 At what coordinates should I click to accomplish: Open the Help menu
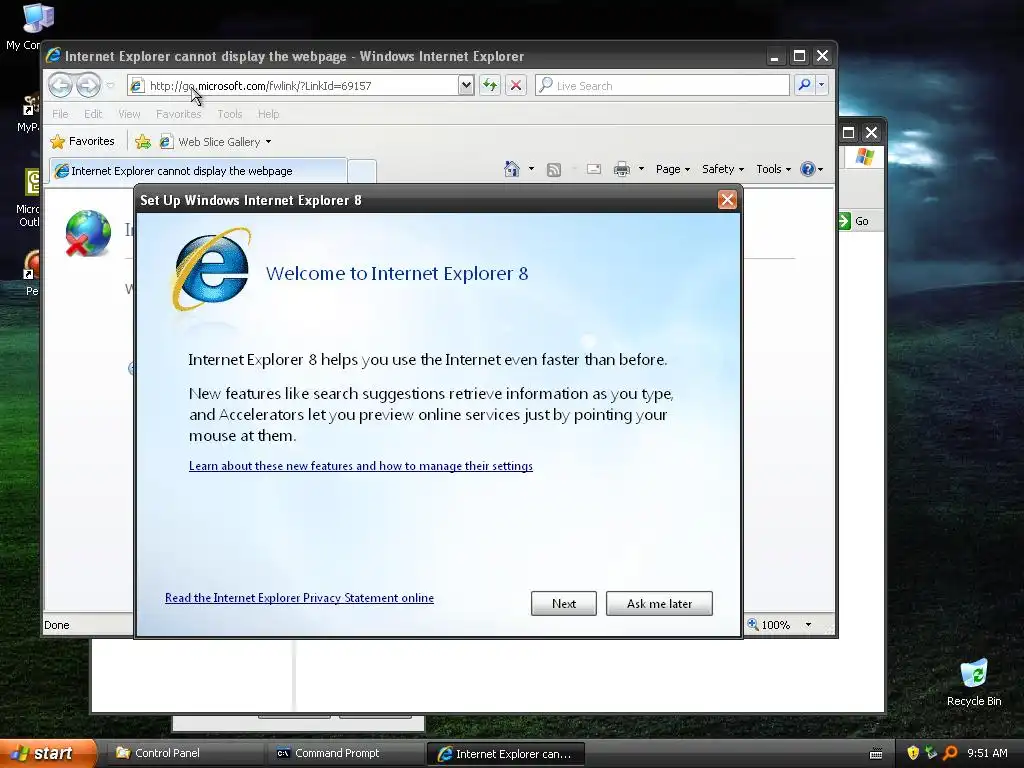(x=268, y=114)
